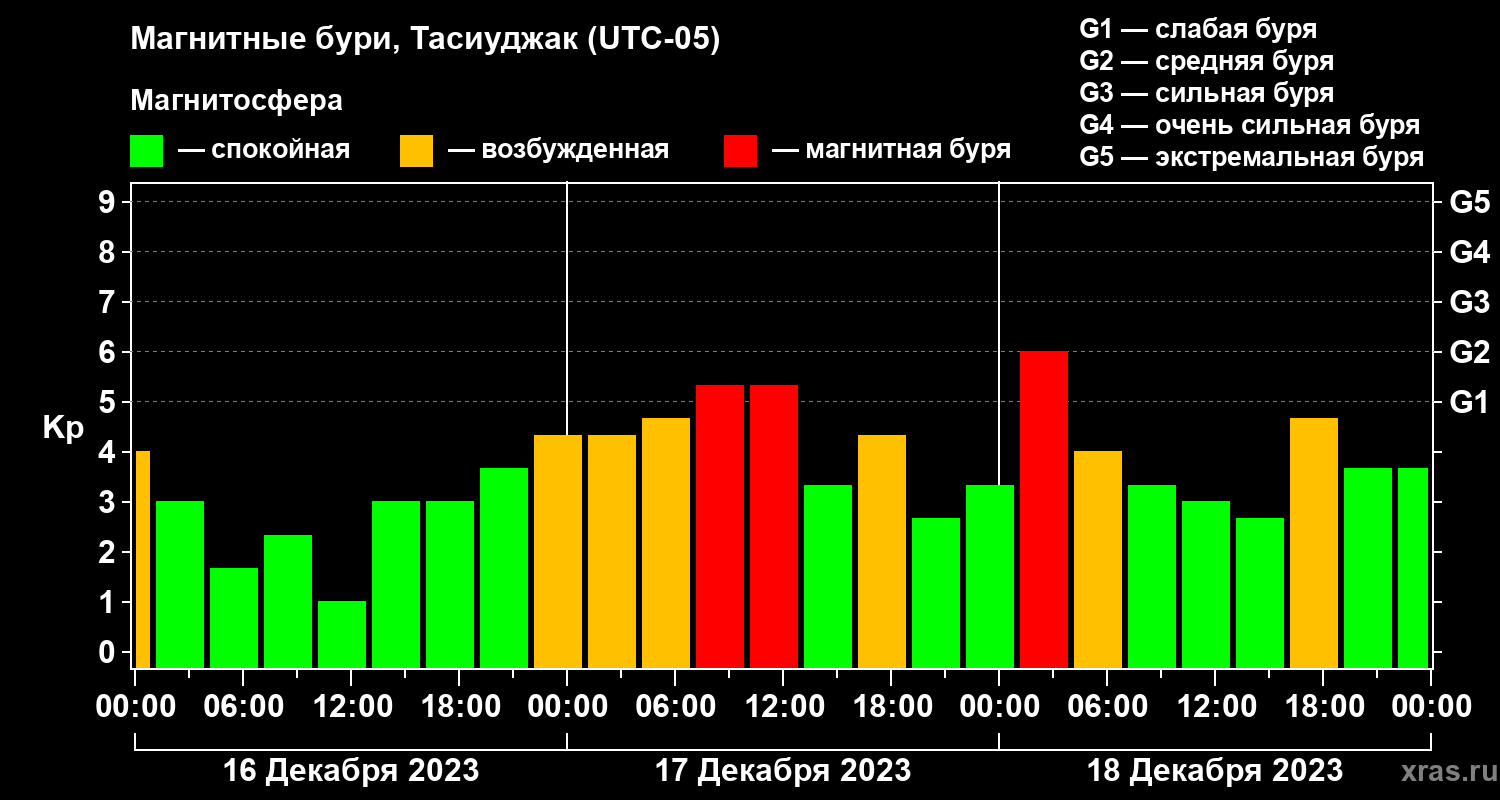Click the '06:00' time label under 16 December
Image resolution: width=1500 pixels, height=800 pixels.
243,706
